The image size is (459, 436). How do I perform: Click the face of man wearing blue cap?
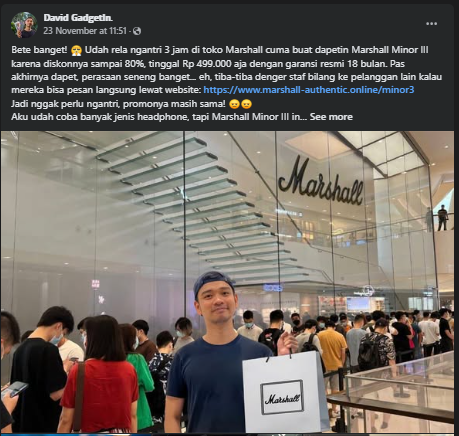tap(218, 302)
